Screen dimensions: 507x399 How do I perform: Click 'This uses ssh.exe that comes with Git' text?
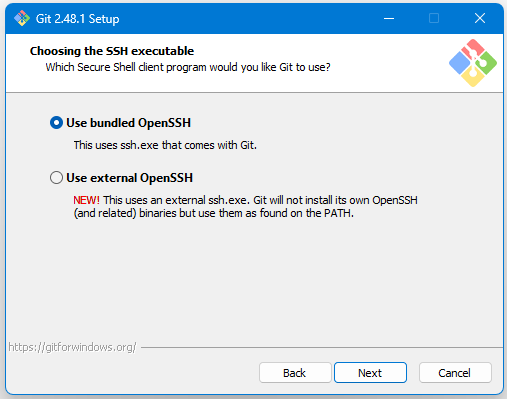[165, 145]
